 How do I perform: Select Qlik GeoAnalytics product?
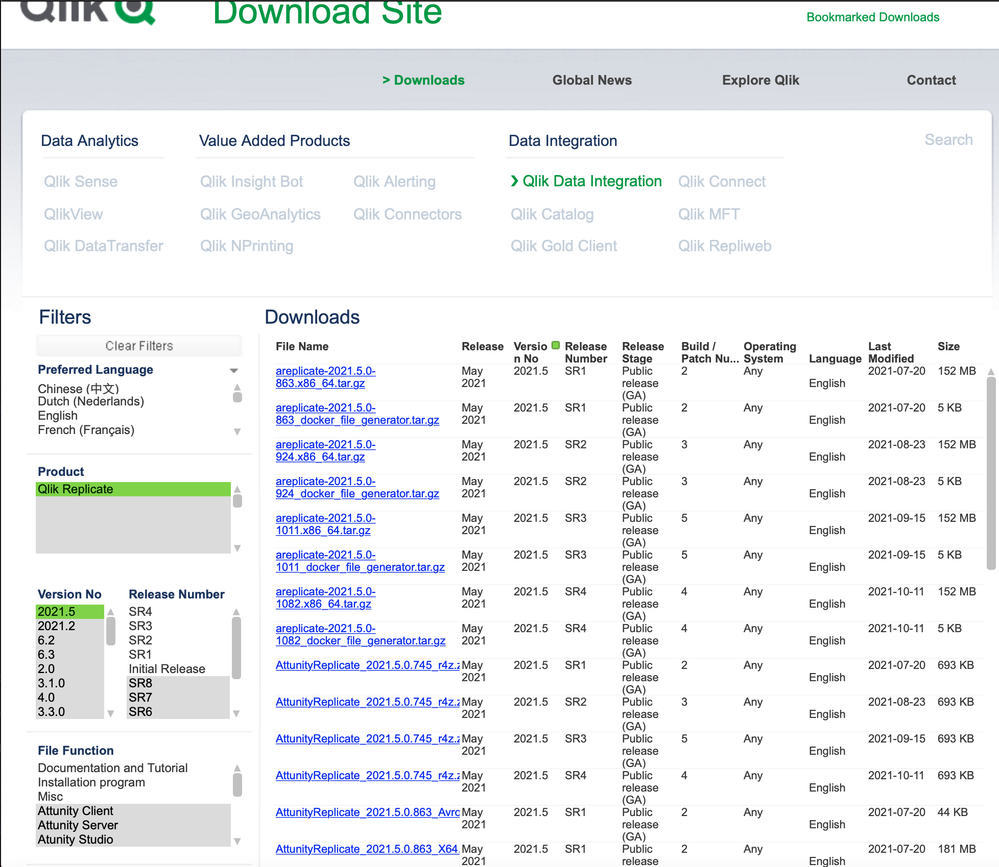(x=260, y=214)
